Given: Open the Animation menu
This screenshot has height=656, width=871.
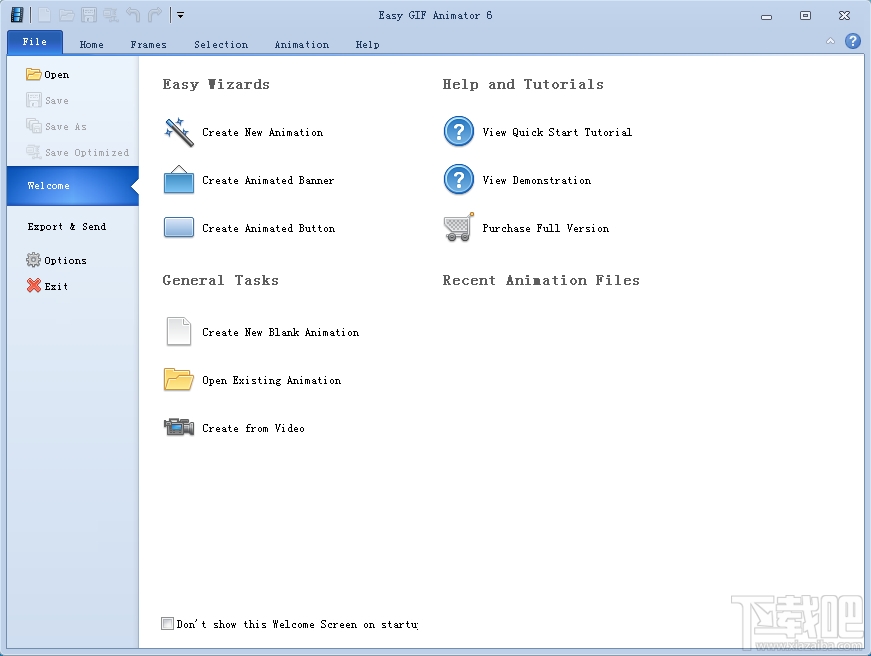Looking at the screenshot, I should pyautogui.click(x=301, y=44).
